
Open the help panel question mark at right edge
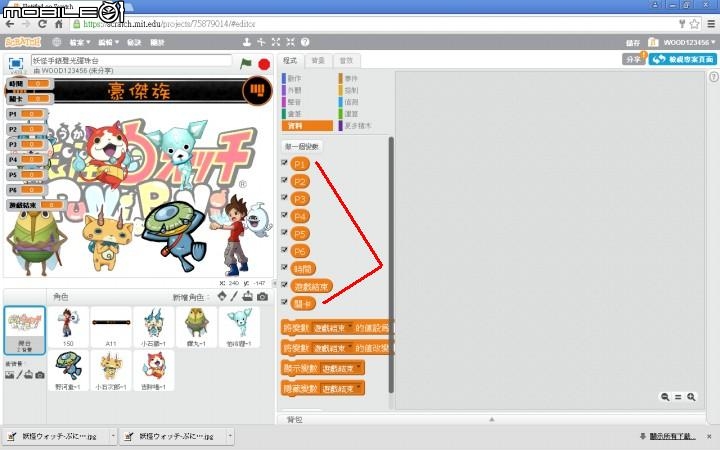714,77
